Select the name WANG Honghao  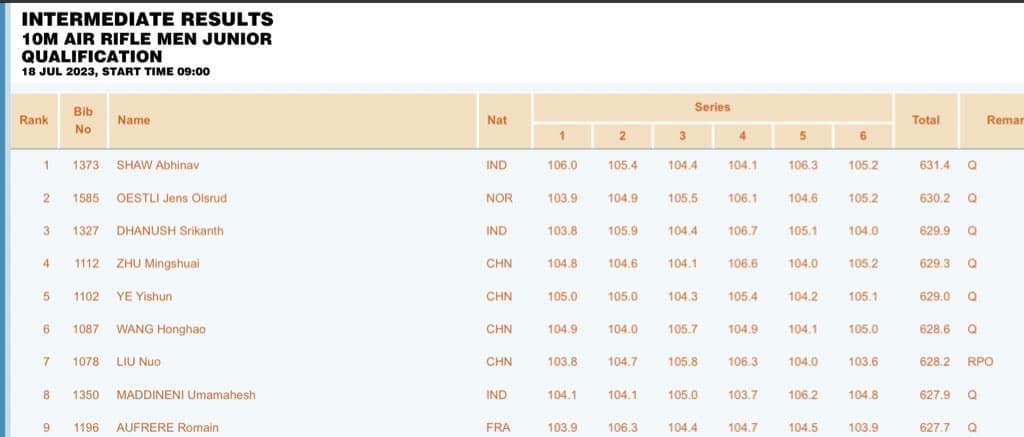pos(161,329)
